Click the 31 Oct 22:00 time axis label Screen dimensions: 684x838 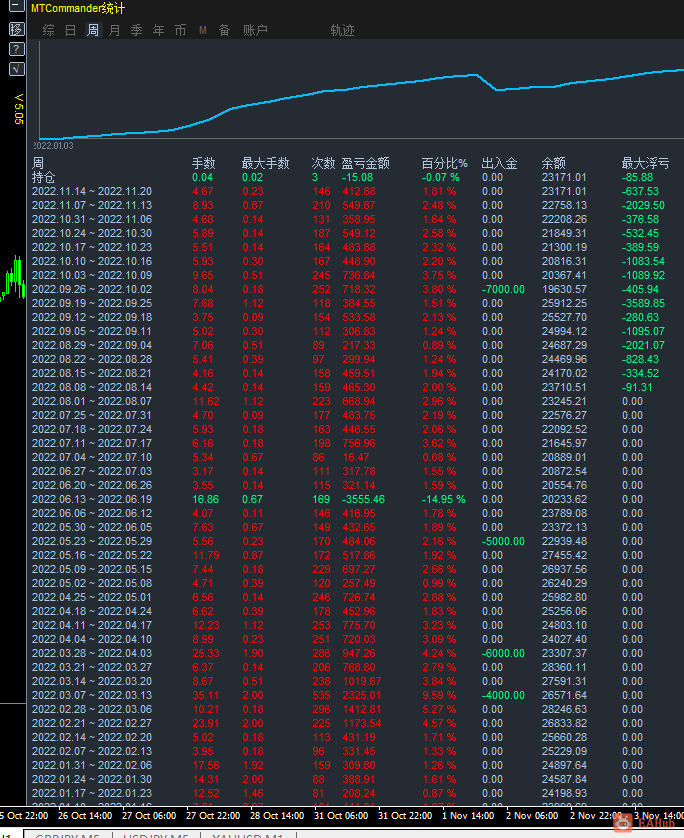click(405, 816)
